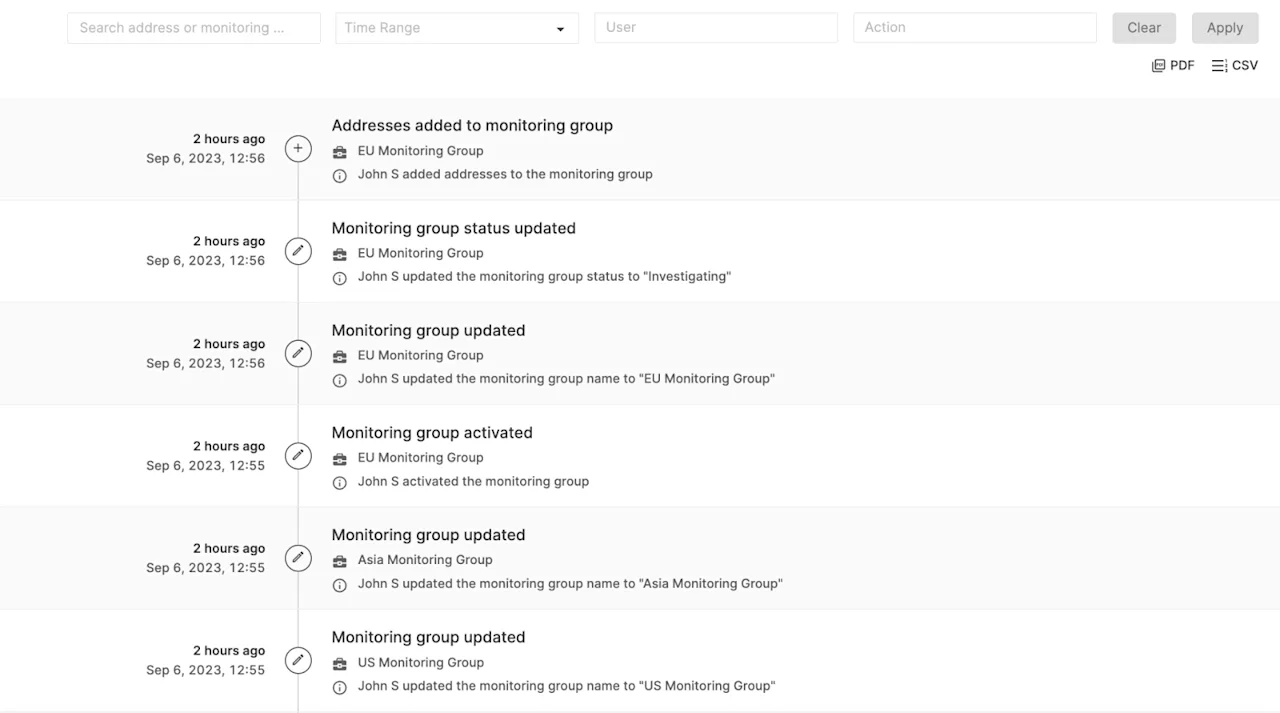Export the log as PDF
The height and width of the screenshot is (713, 1280).
coord(1173,65)
